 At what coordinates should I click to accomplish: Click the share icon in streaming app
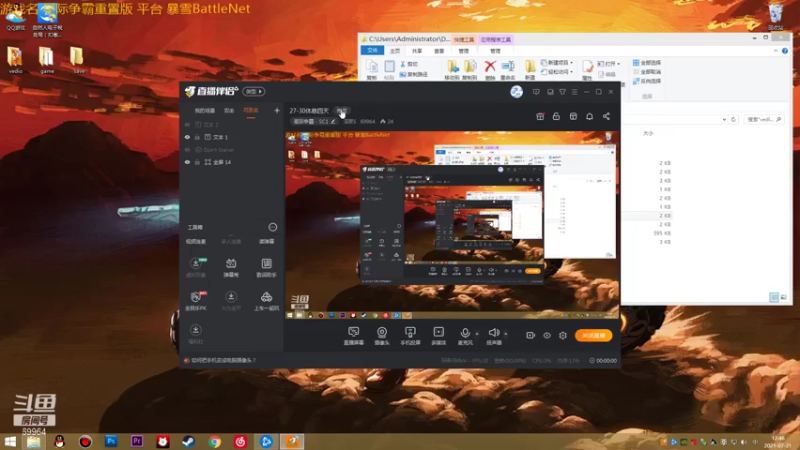pos(606,116)
